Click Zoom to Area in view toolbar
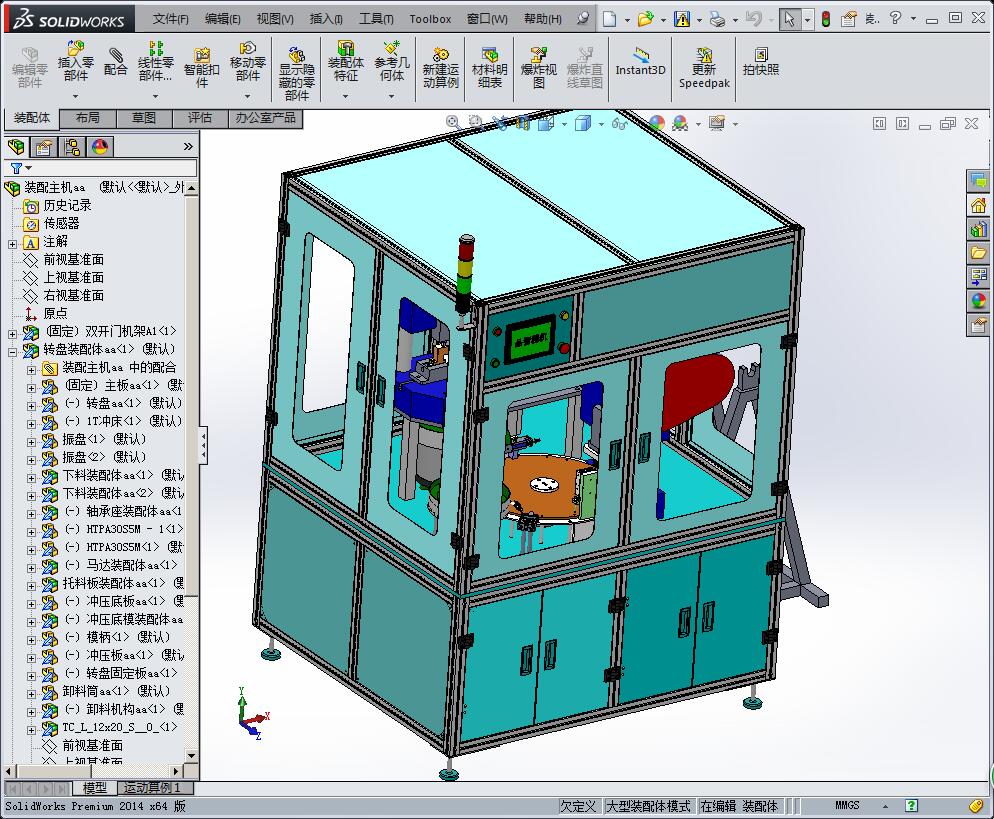The image size is (994, 819). pos(475,122)
